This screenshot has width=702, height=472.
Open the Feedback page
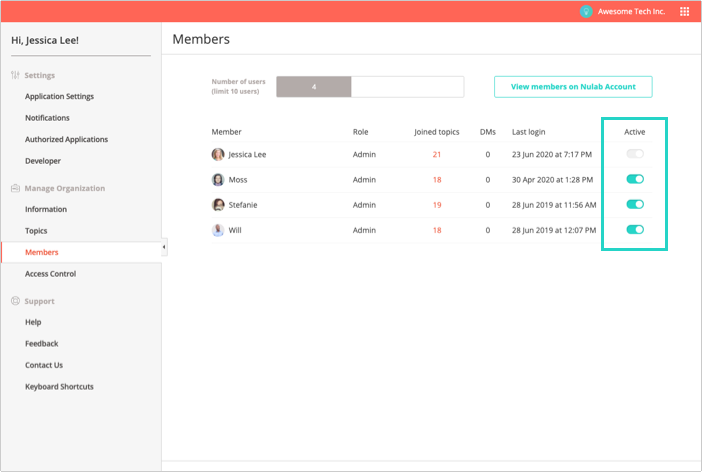point(42,343)
